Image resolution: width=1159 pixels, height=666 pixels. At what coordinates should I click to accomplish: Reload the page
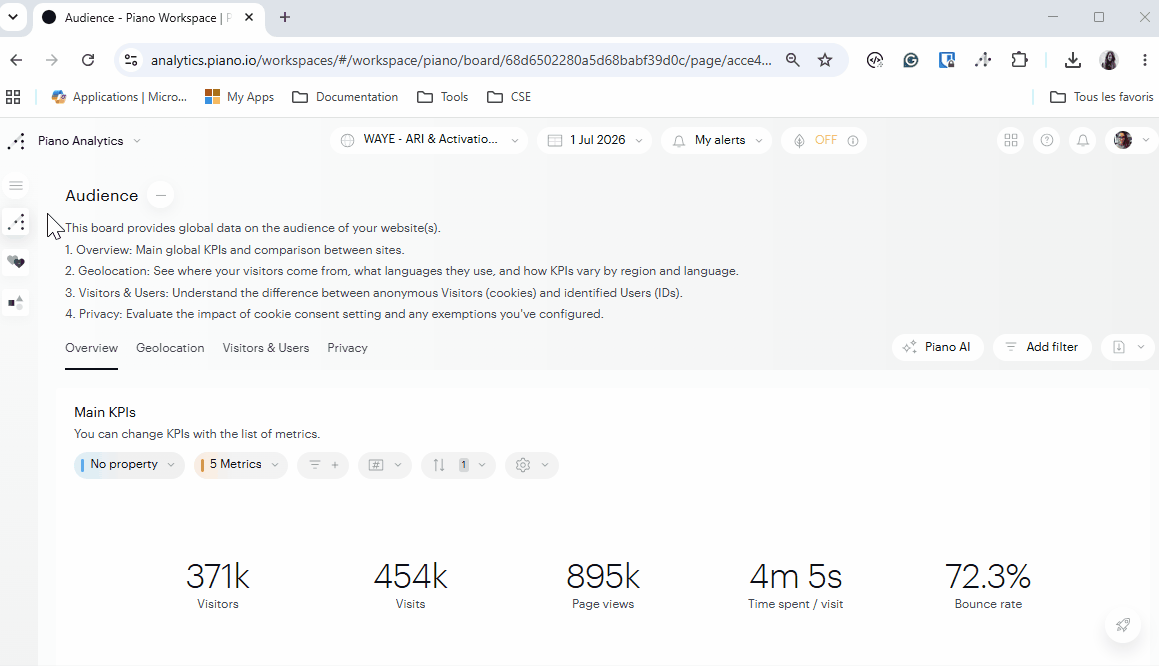pos(88,60)
